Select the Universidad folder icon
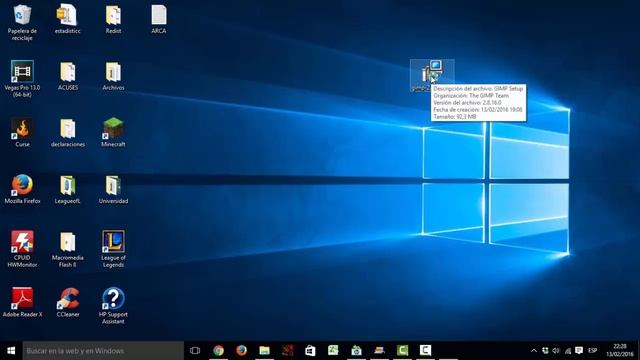This screenshot has width=640, height=360. (113, 189)
